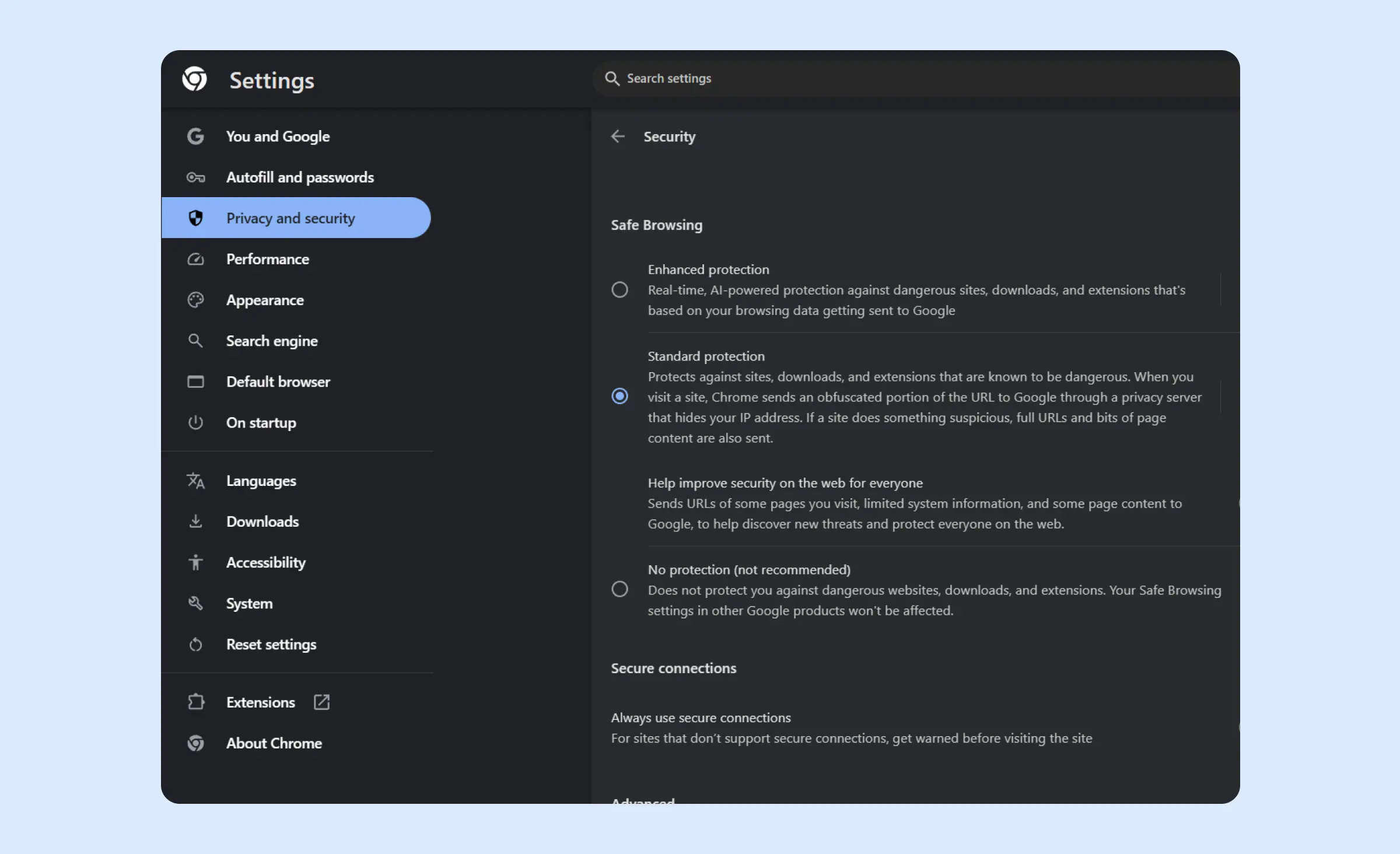Click the Accessibility person icon
Screen dimensions: 1400x854
[x=195, y=562]
